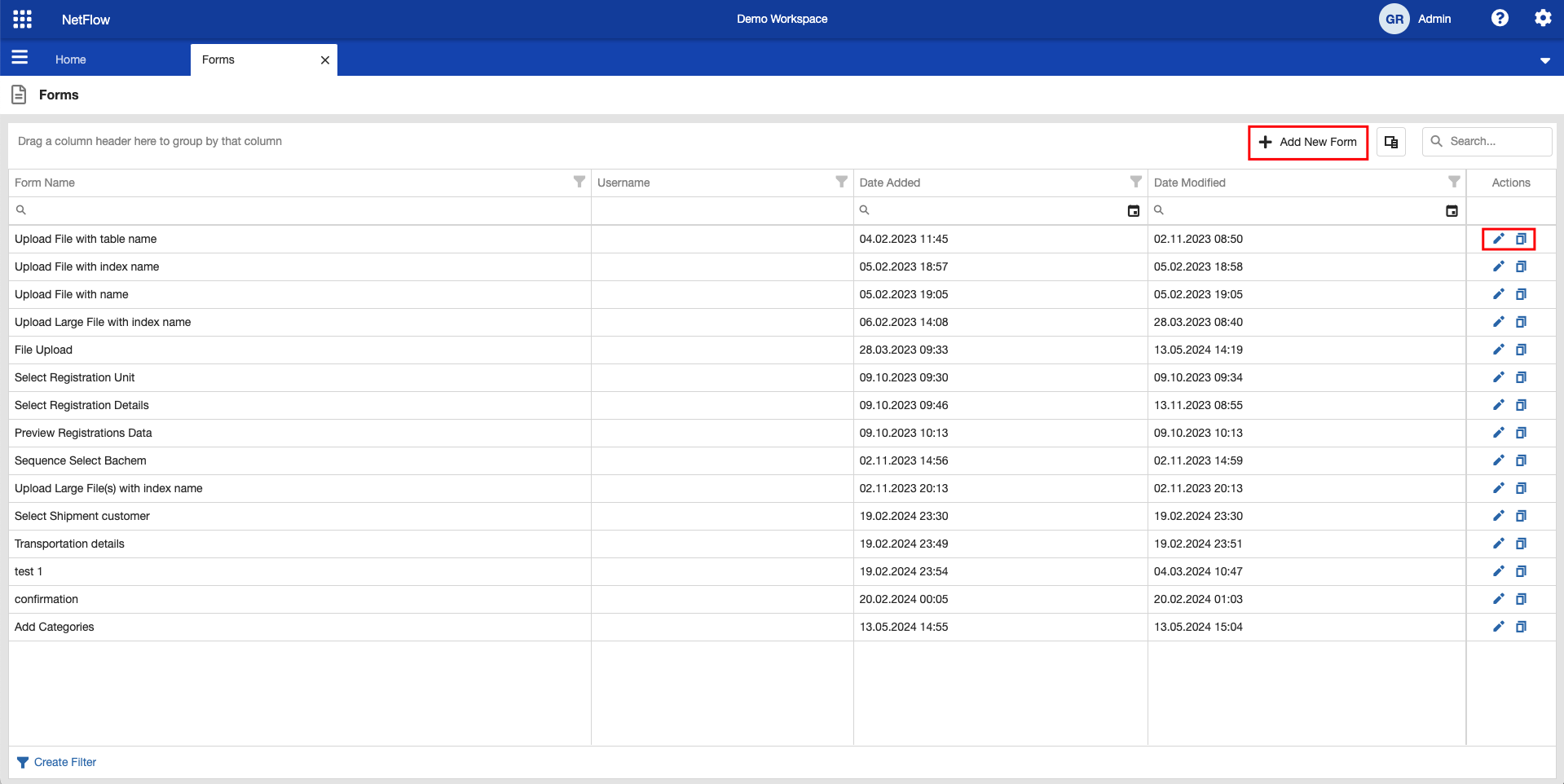Copy the Select Registration Unit form
The image size is (1564, 784).
pyautogui.click(x=1521, y=377)
